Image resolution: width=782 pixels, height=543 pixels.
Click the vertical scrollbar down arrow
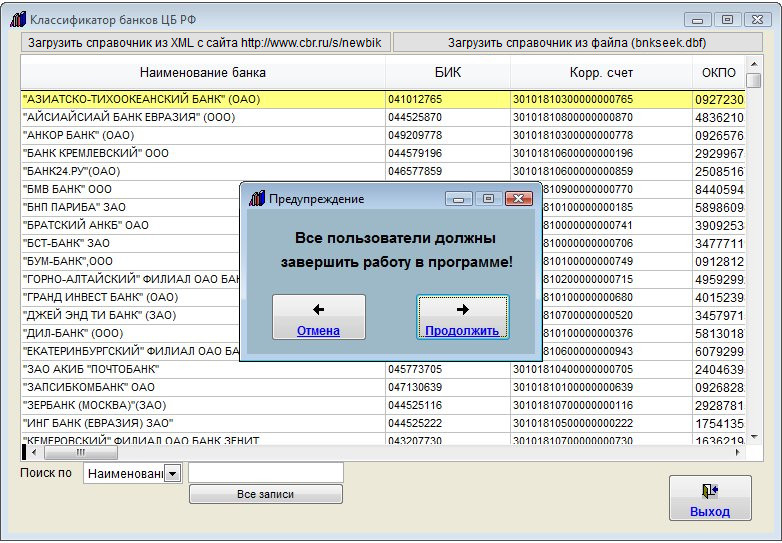tap(754, 437)
